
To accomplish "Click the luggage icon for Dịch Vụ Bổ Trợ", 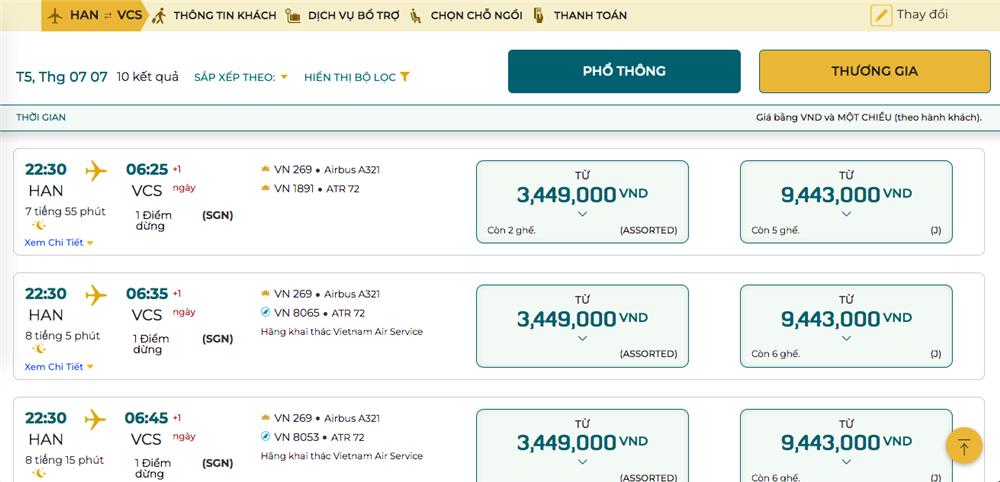I will (x=292, y=16).
